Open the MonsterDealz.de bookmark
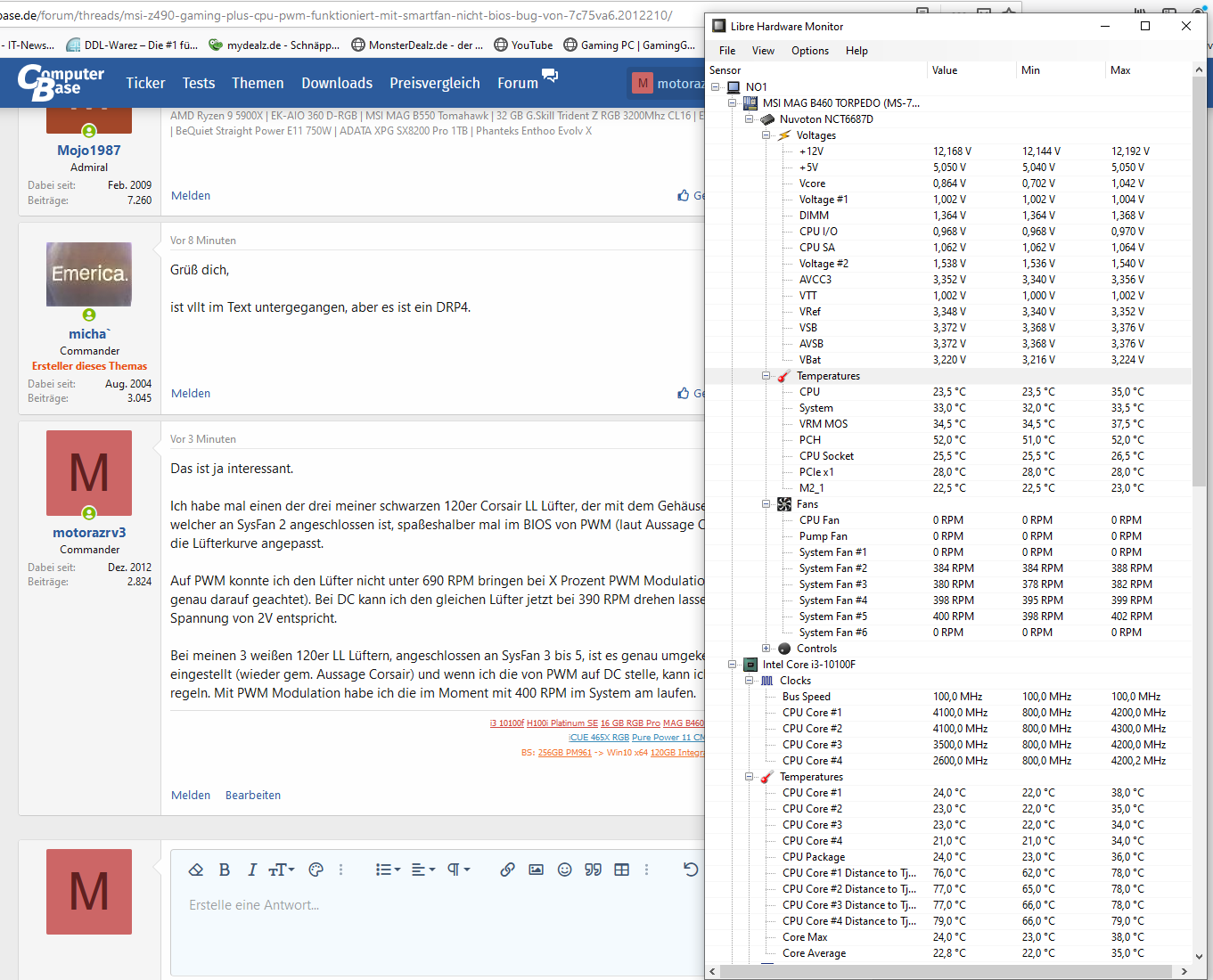 click(417, 45)
